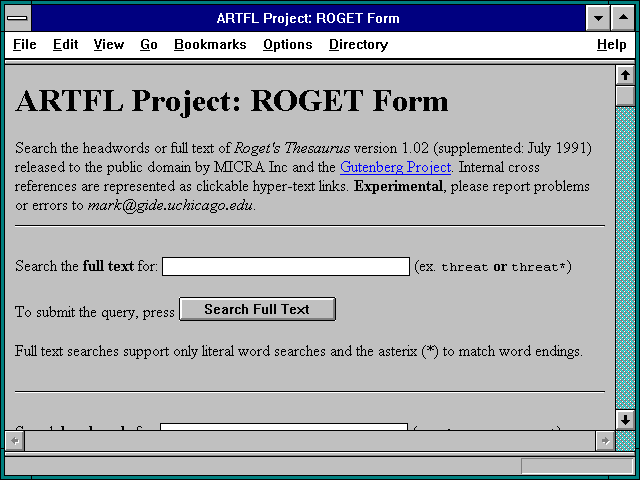Open the Go menu
The width and height of the screenshot is (640, 480).
tap(149, 44)
